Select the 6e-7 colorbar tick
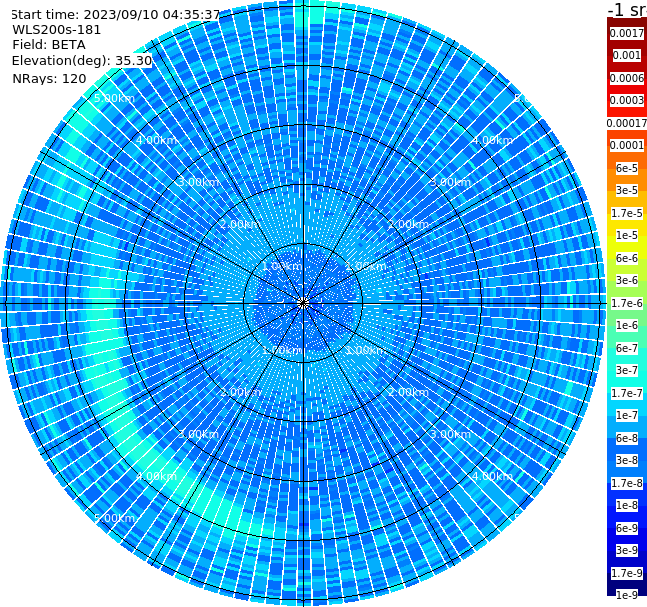Image resolution: width=647 pixels, height=607 pixels. 627,348
